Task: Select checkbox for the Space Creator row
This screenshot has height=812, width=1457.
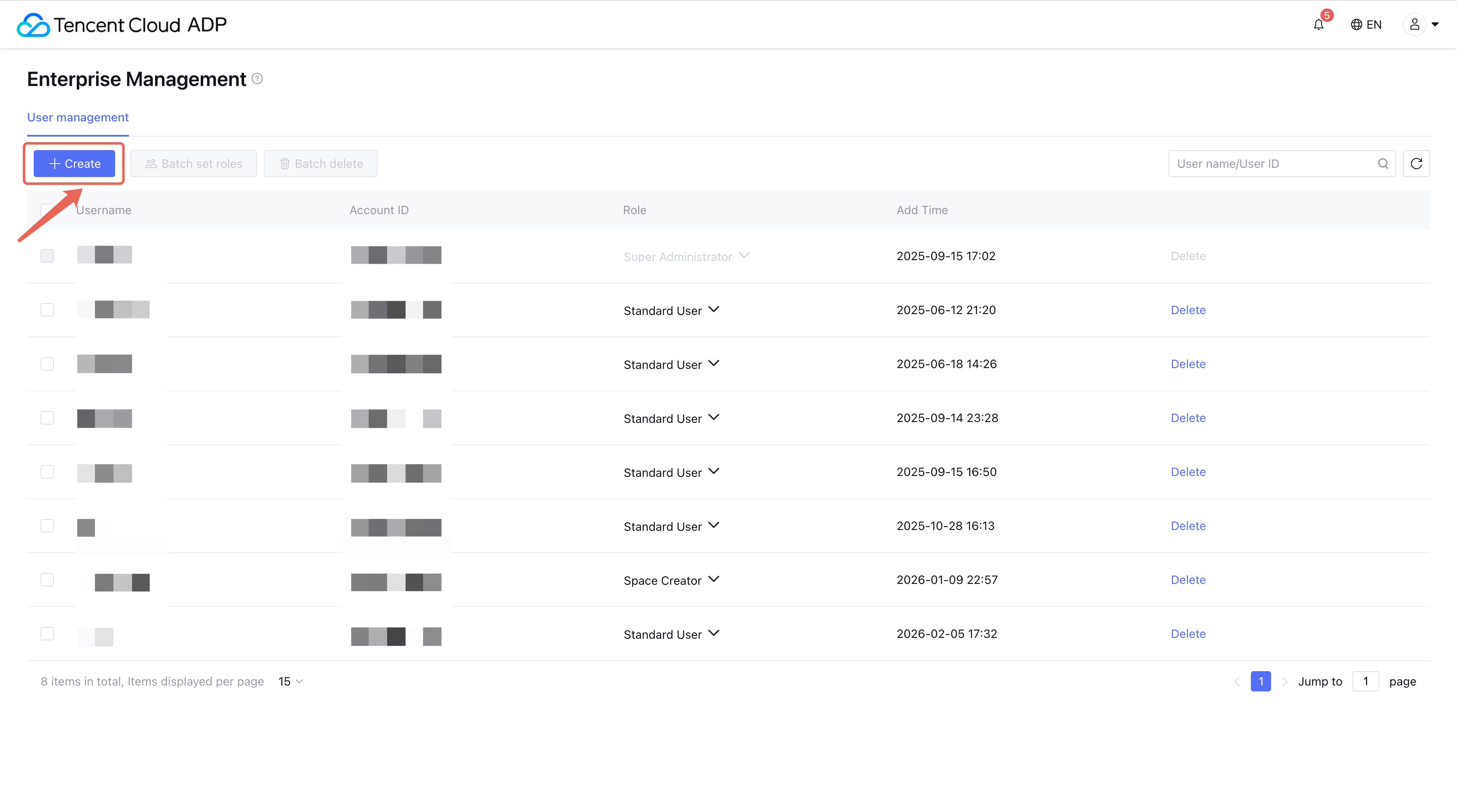Action: (x=48, y=580)
